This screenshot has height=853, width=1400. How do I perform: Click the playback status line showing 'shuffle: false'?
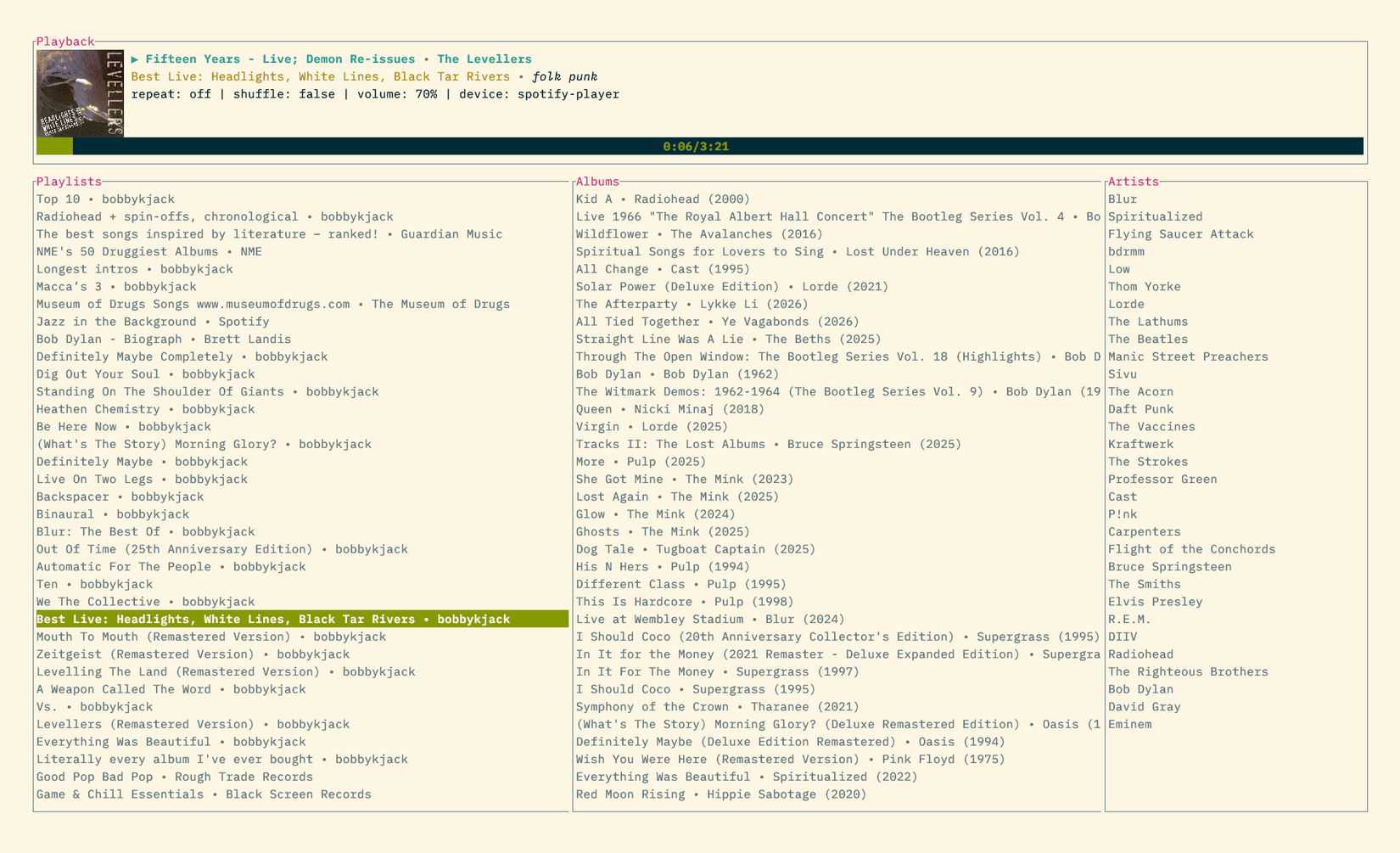click(375, 94)
